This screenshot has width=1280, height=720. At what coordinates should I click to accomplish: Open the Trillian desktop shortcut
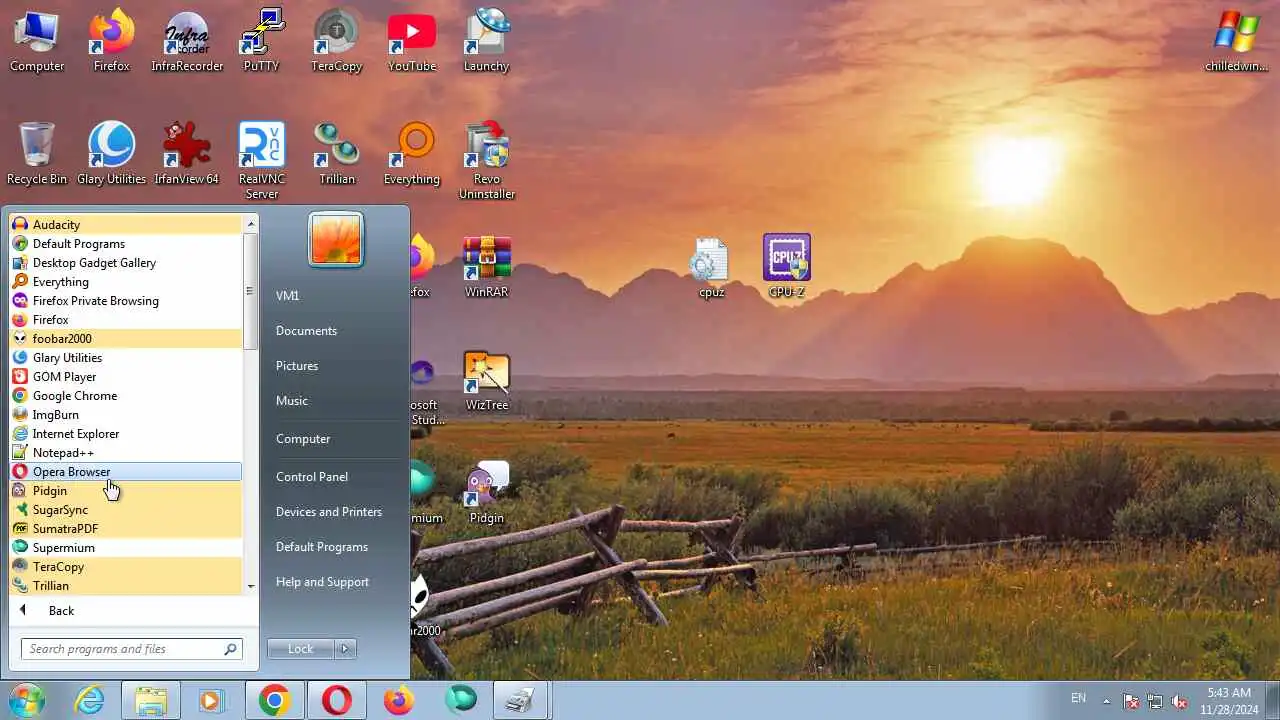click(x=337, y=153)
